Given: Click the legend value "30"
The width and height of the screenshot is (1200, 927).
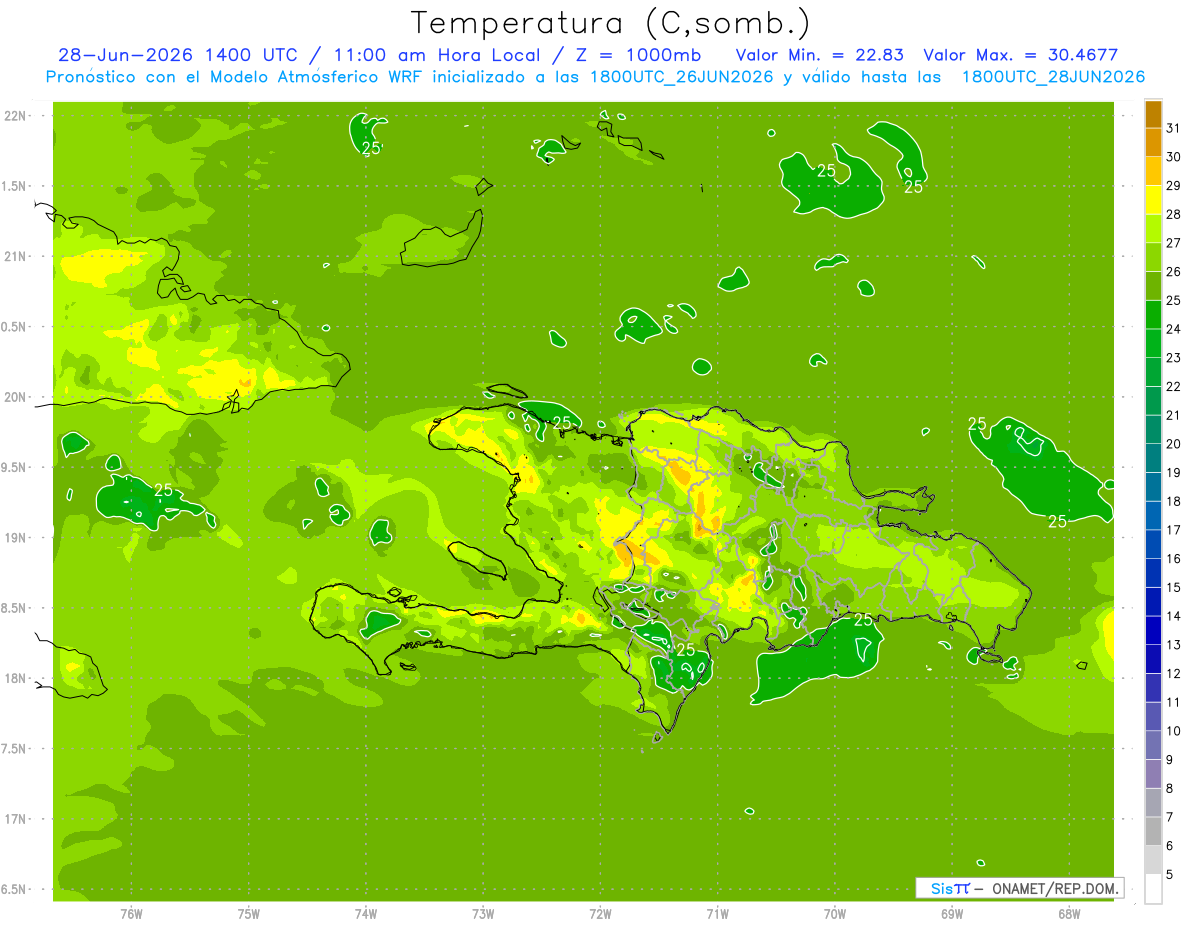Looking at the screenshot, I should [1174, 156].
